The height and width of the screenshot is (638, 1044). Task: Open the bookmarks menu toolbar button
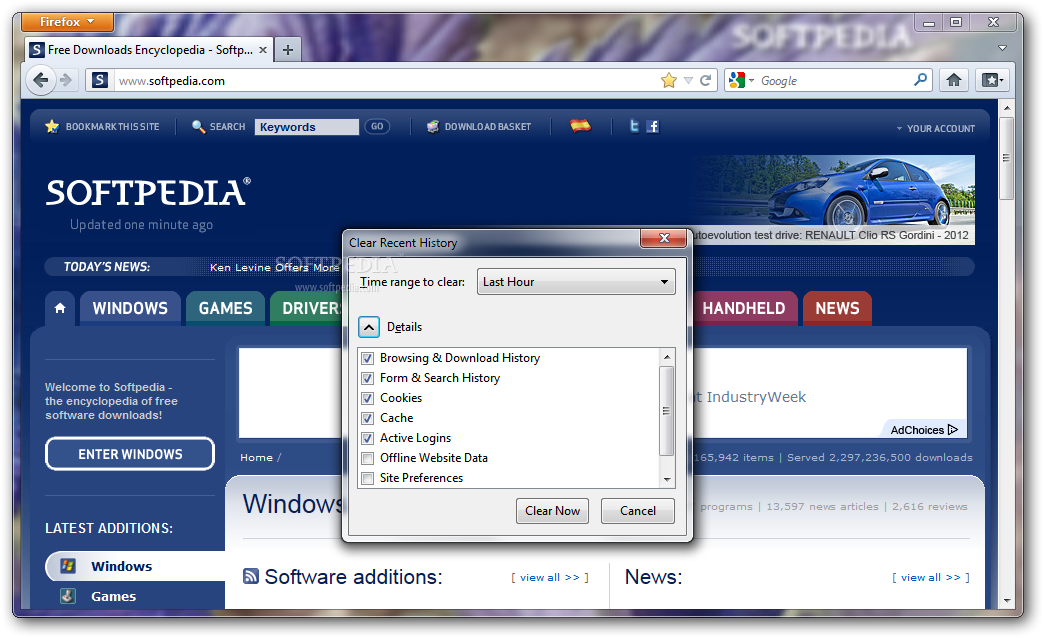(992, 80)
